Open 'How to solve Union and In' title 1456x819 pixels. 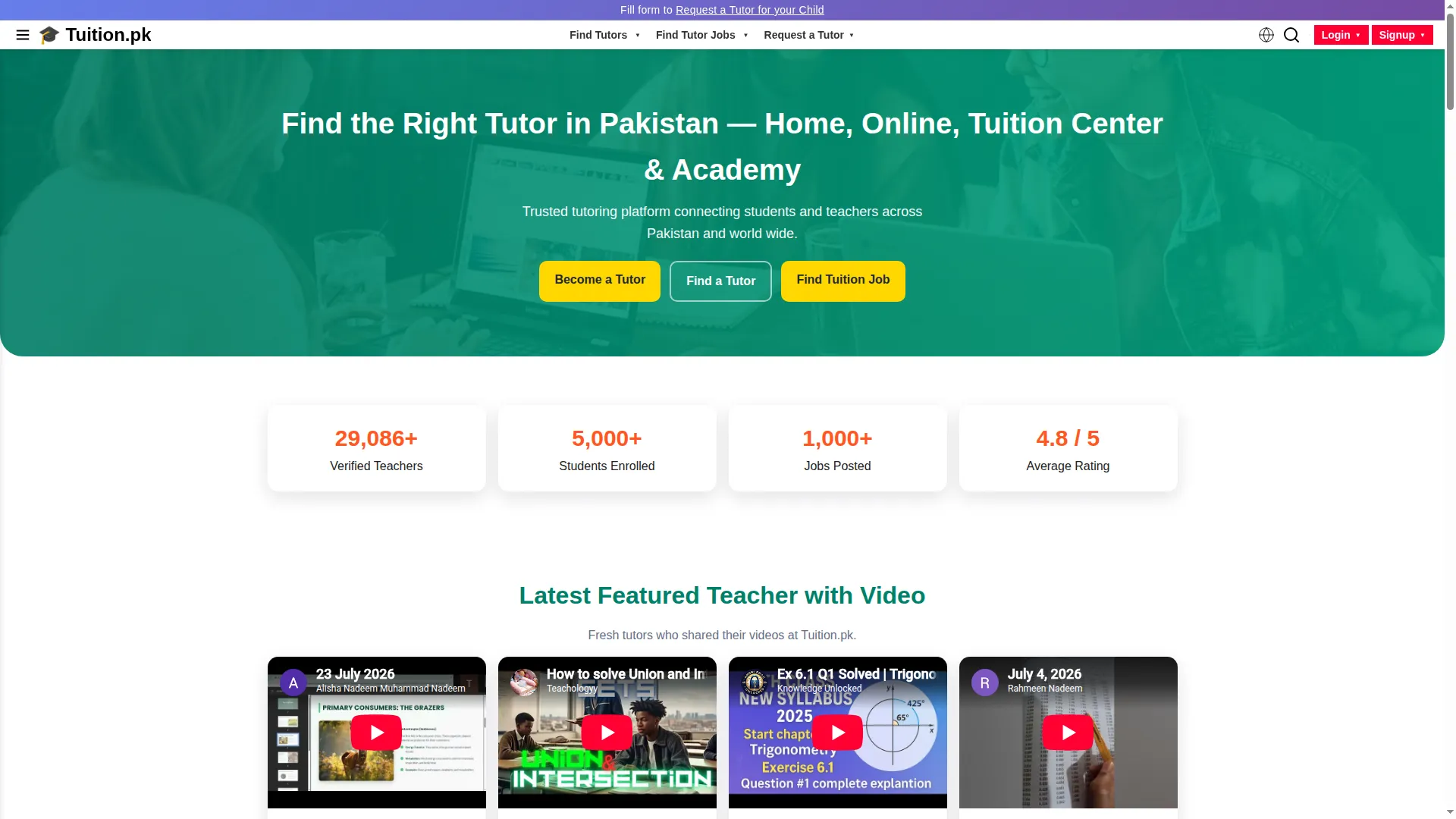click(x=626, y=674)
